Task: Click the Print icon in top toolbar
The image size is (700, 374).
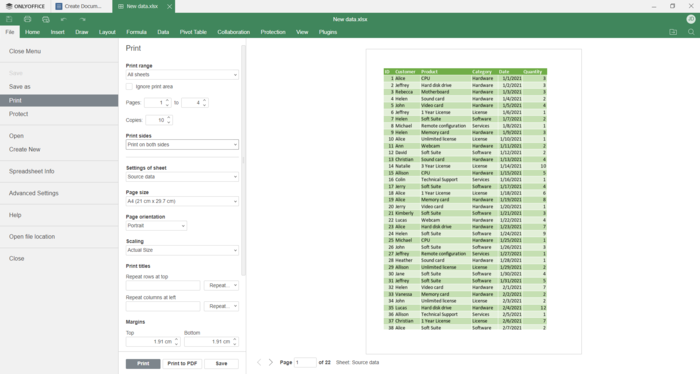Action: point(27,19)
